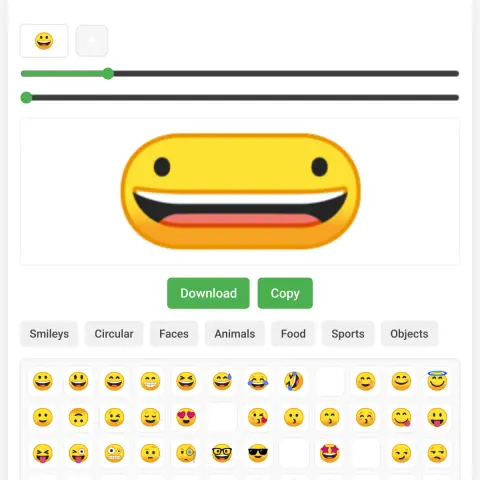Pick the sunglasses emoji

pos(258,453)
